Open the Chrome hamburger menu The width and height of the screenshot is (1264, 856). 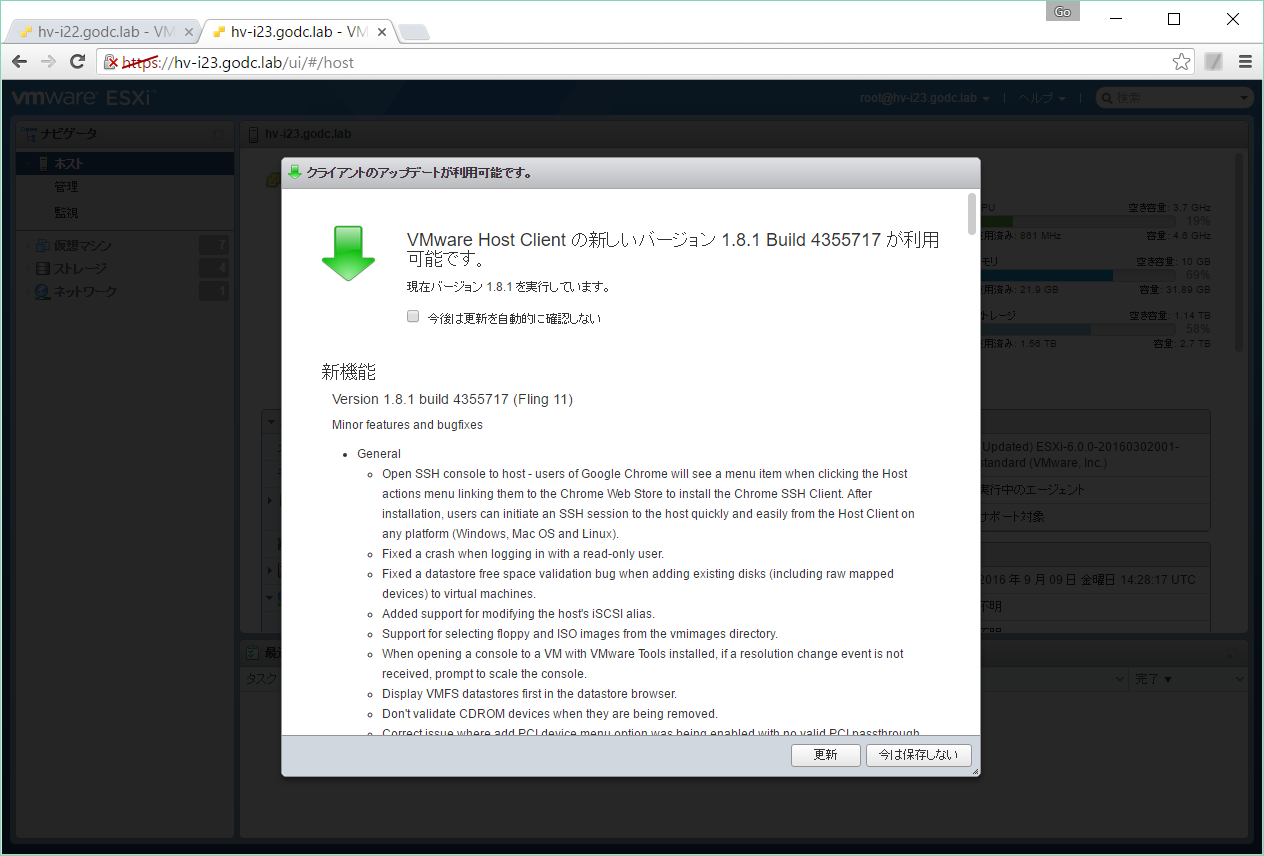pos(1245,62)
